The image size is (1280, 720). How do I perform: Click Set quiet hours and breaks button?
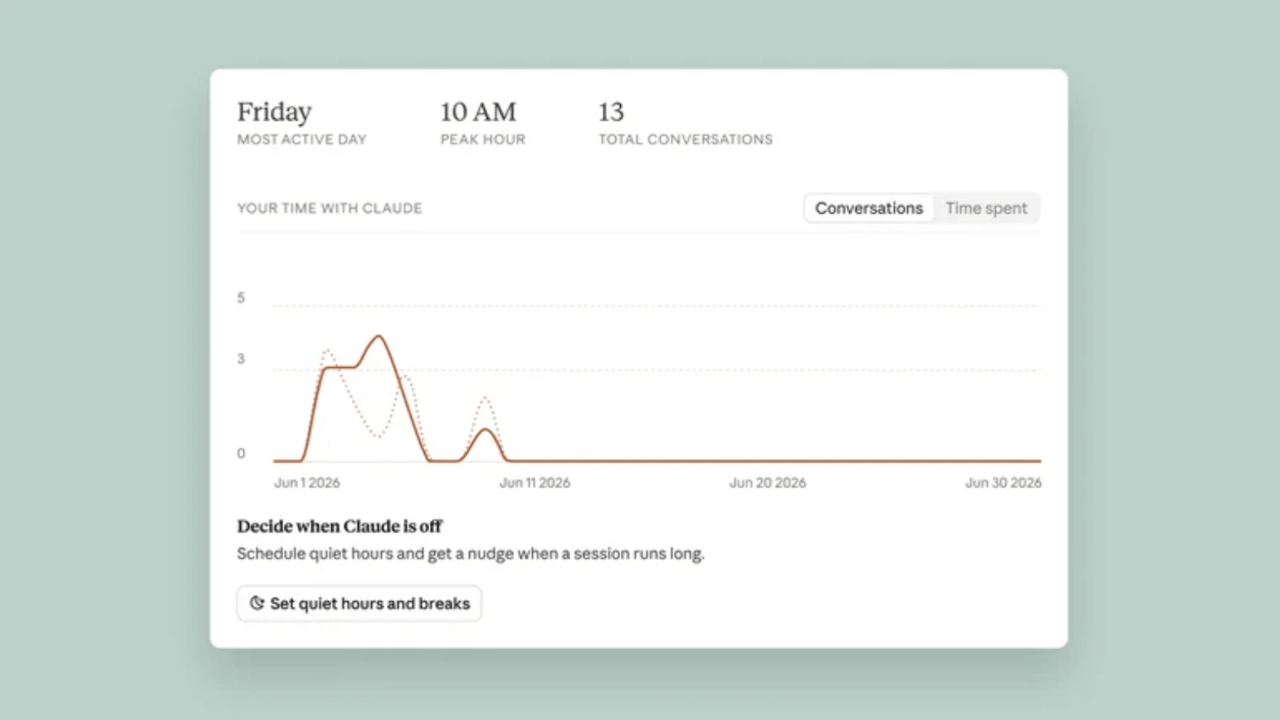359,604
